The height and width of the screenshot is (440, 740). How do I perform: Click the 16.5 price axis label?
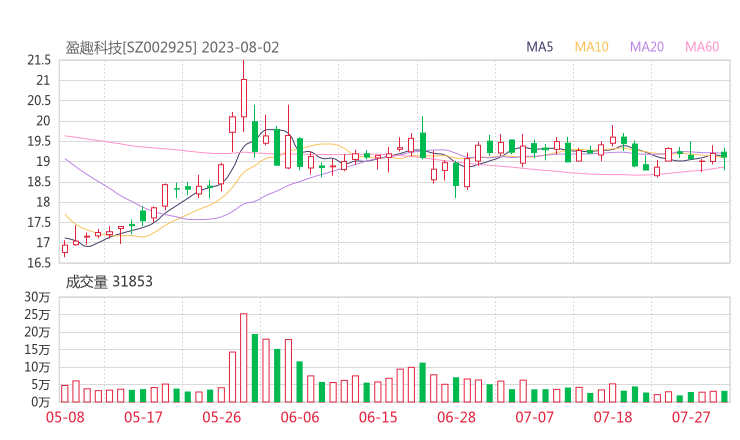tap(39, 263)
